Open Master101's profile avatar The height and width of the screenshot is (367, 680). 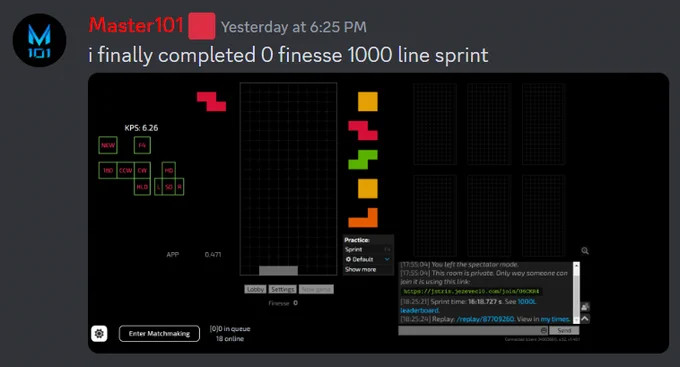(x=39, y=40)
